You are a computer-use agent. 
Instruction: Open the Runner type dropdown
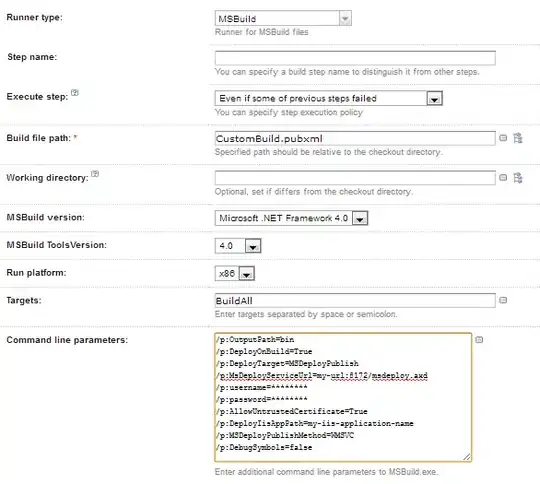(x=283, y=18)
